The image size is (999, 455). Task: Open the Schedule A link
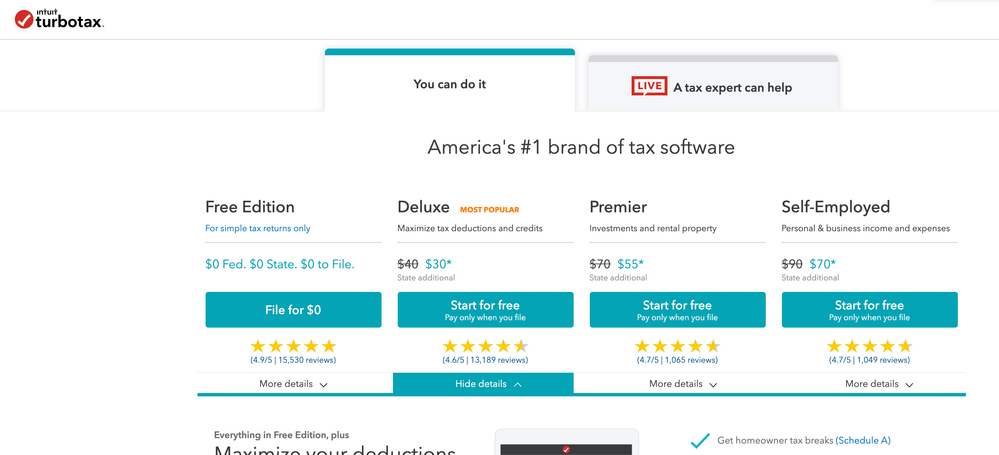click(x=863, y=440)
